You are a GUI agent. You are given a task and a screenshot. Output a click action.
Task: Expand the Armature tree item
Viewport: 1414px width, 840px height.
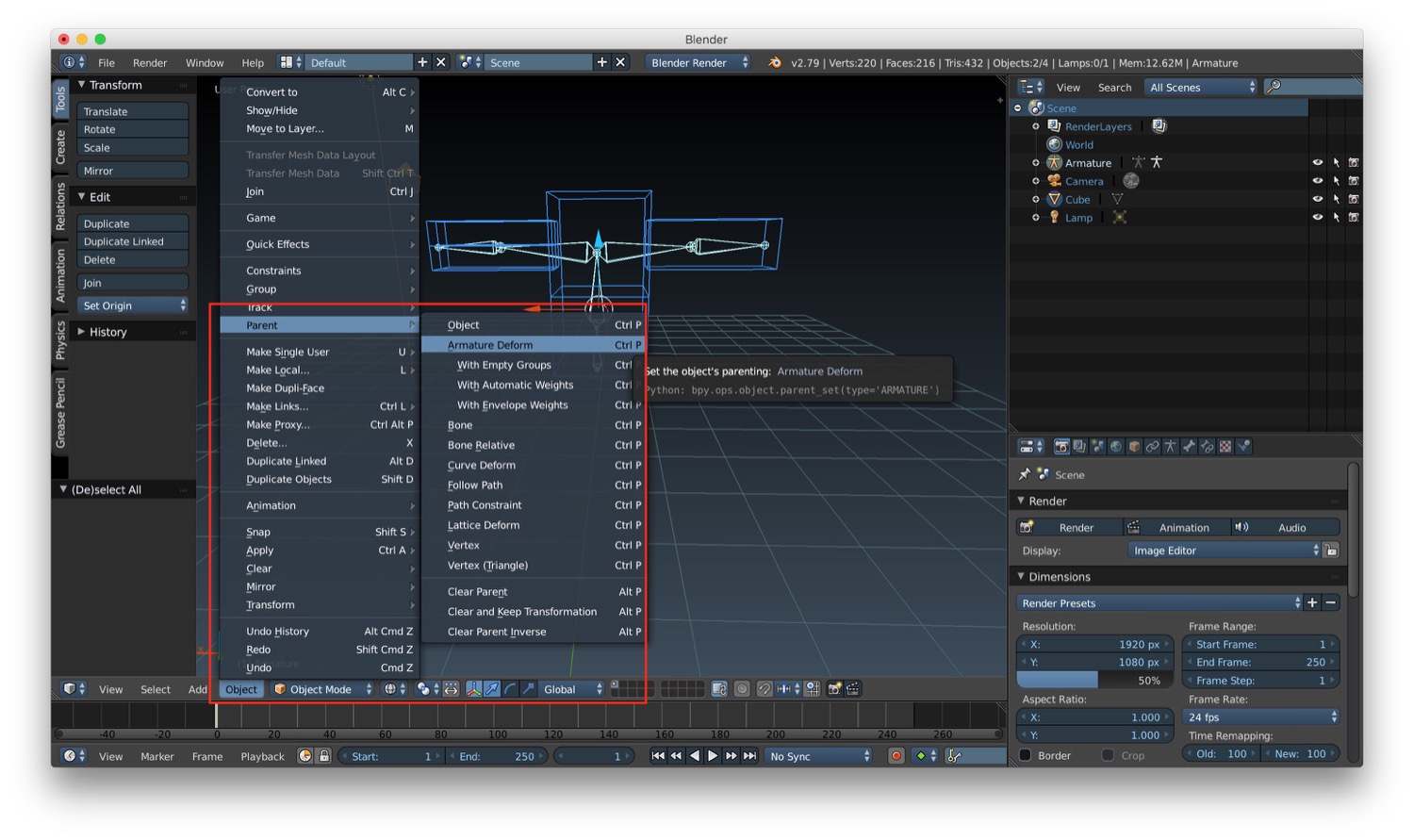pos(1036,163)
